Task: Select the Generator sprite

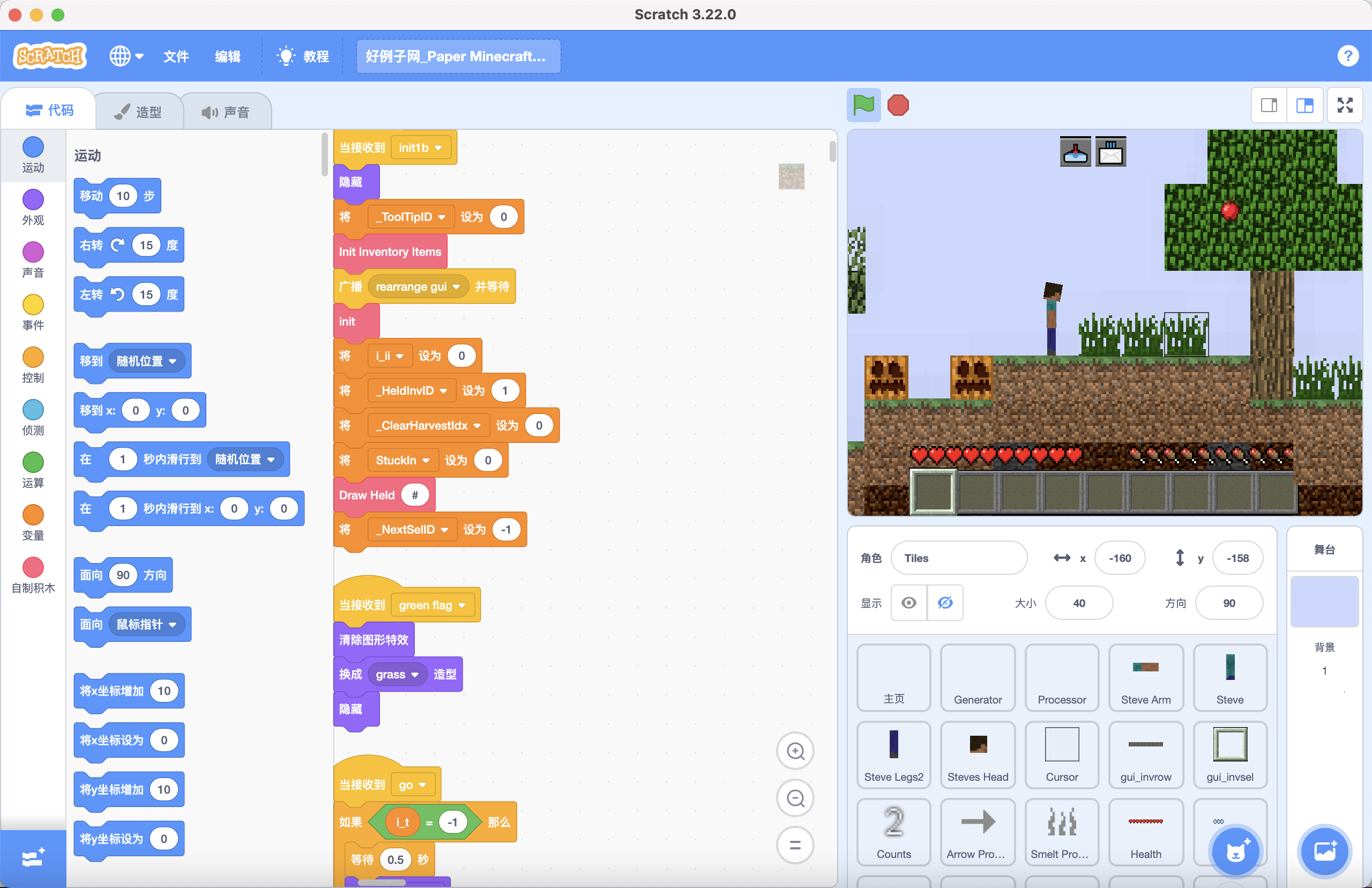Action: (978, 678)
